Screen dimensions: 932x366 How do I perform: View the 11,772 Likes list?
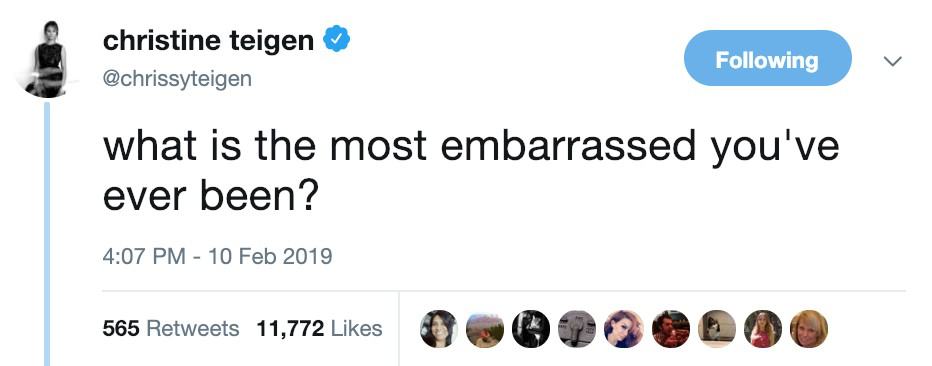319,328
